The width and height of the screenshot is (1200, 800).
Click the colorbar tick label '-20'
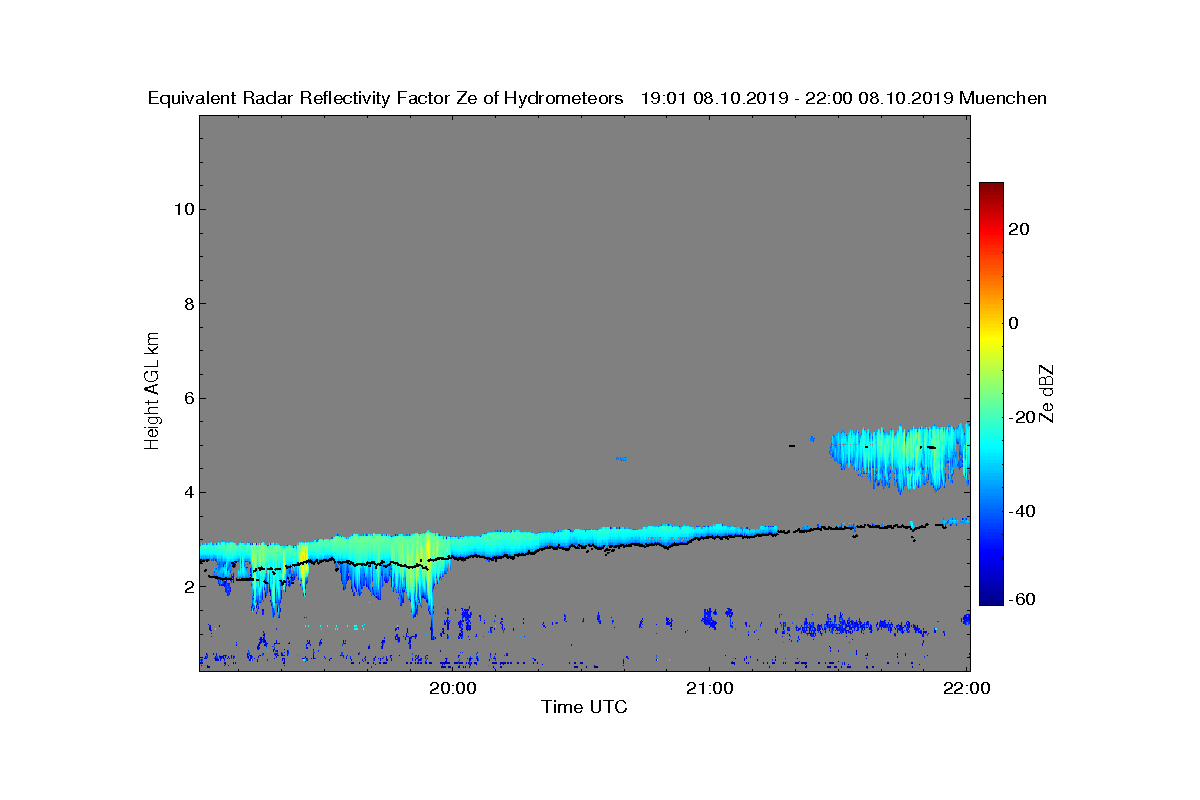click(x=1022, y=417)
